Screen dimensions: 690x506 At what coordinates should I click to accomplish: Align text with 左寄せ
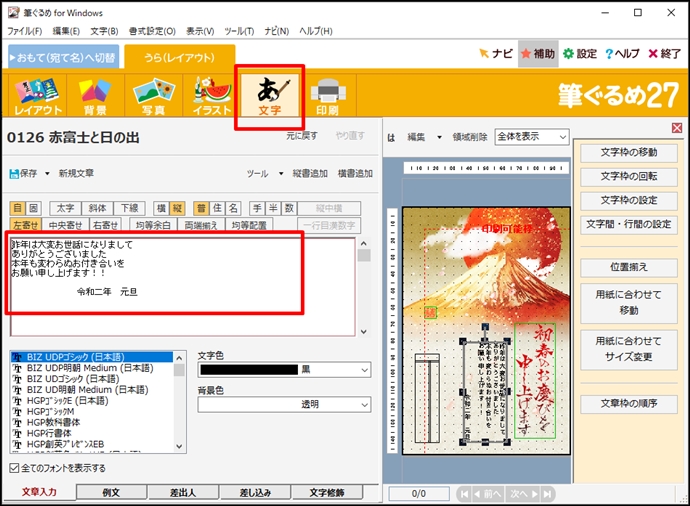click(25, 225)
